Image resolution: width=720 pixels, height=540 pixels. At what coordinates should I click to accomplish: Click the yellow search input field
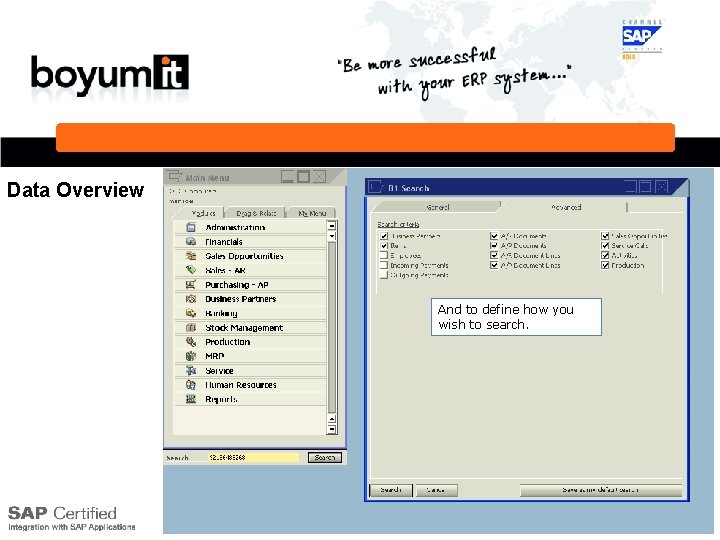coord(253,457)
